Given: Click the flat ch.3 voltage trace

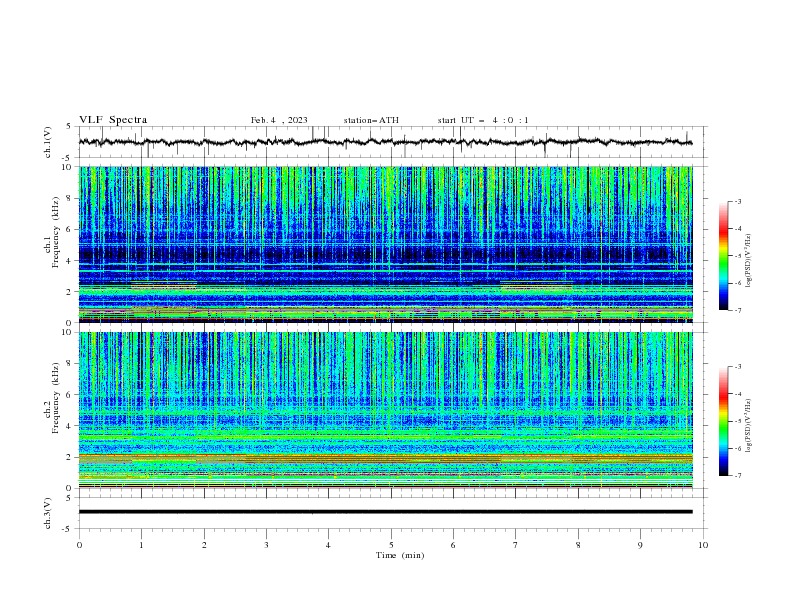Looking at the screenshot, I should click(385, 512).
